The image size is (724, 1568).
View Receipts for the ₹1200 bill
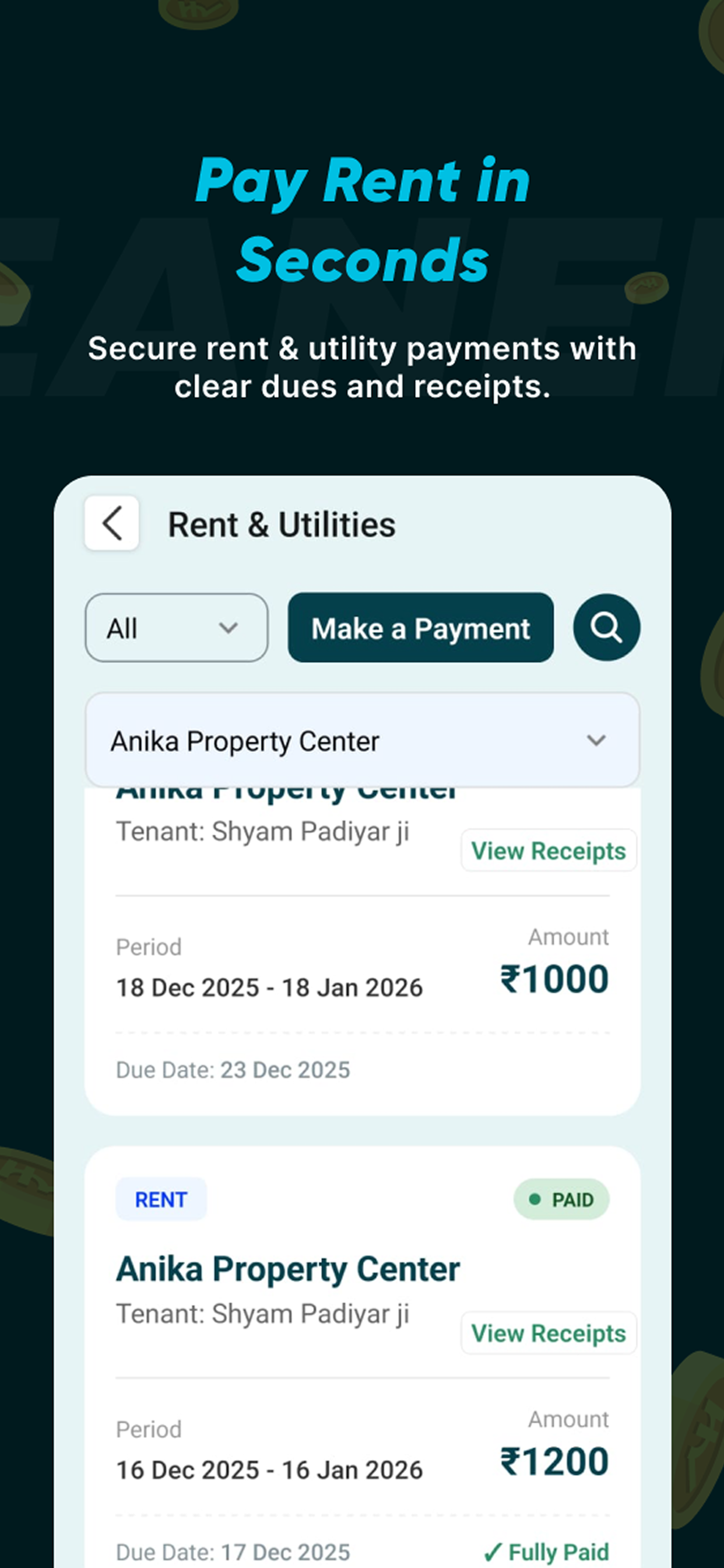click(548, 1333)
